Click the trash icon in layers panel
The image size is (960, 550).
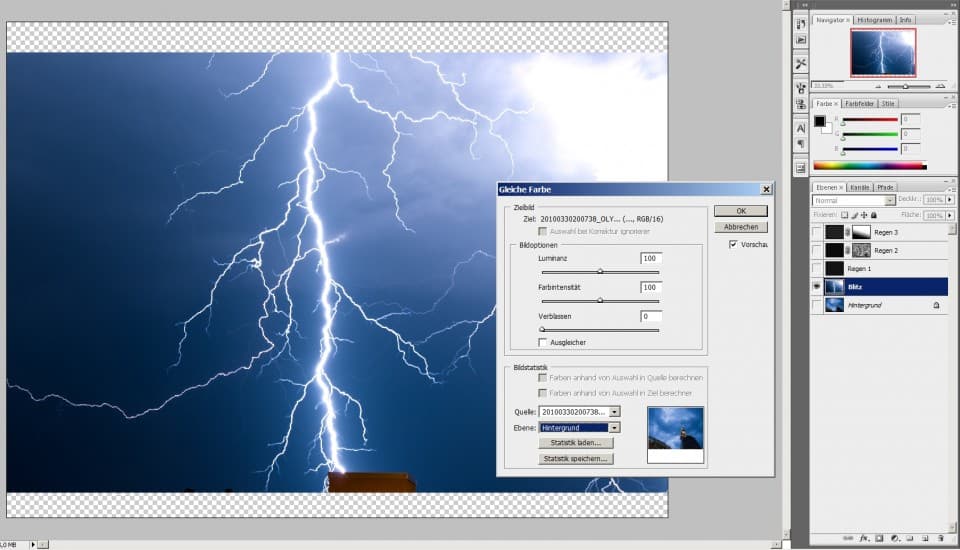[941, 538]
